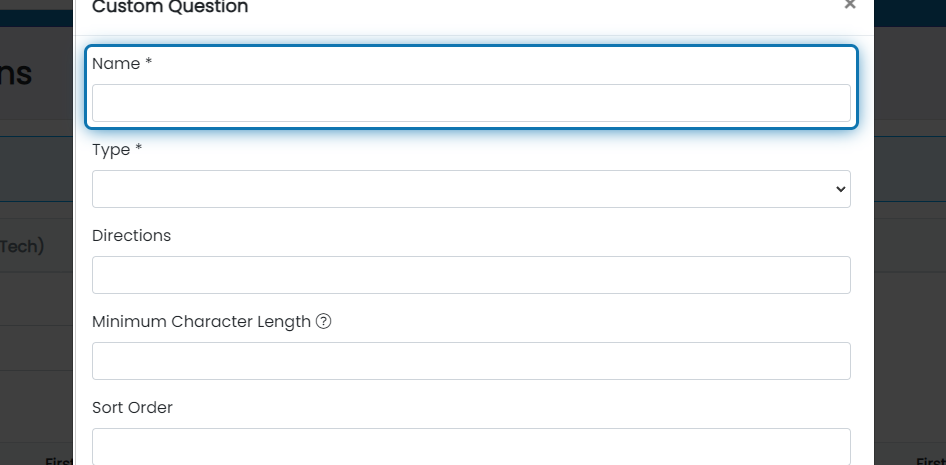Open the Type select box
The image size is (946, 465).
[x=471, y=189]
